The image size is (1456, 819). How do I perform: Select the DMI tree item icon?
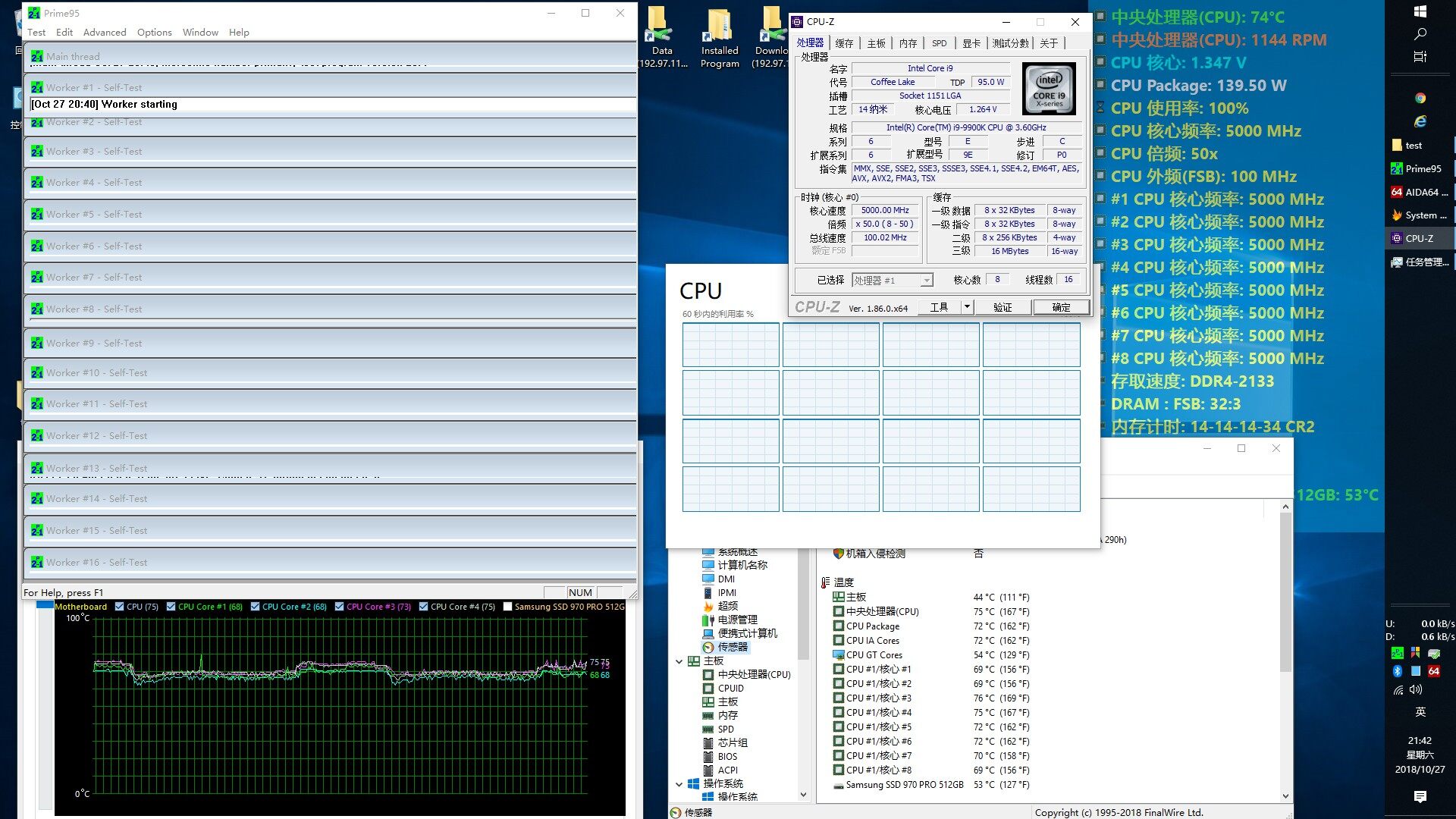[x=708, y=579]
